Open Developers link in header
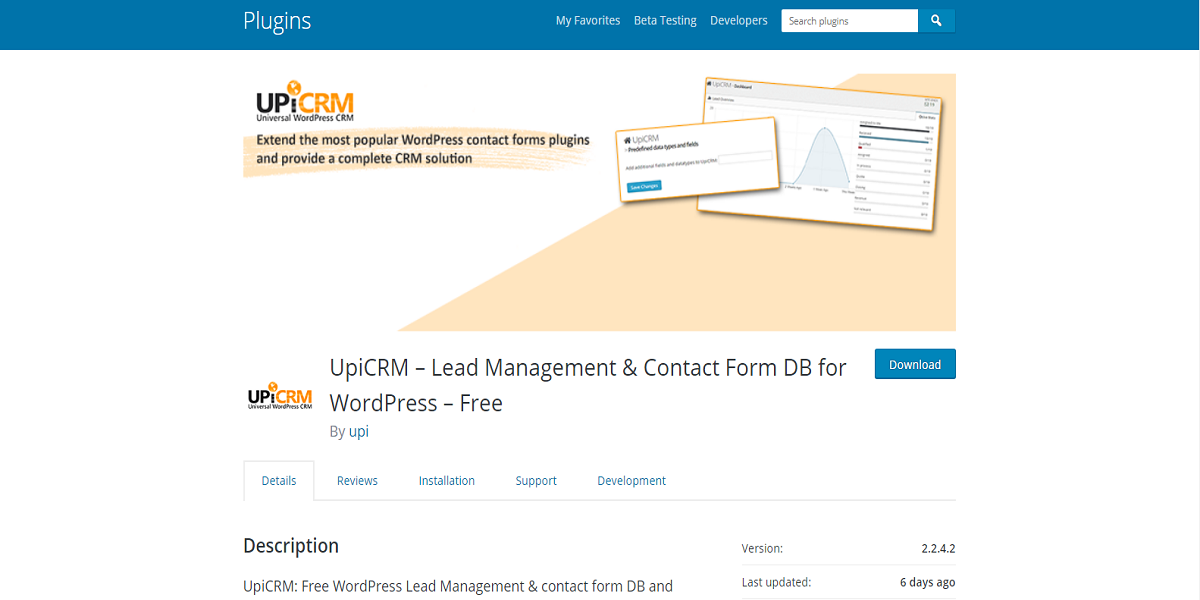The height and width of the screenshot is (600, 1200). 739,20
